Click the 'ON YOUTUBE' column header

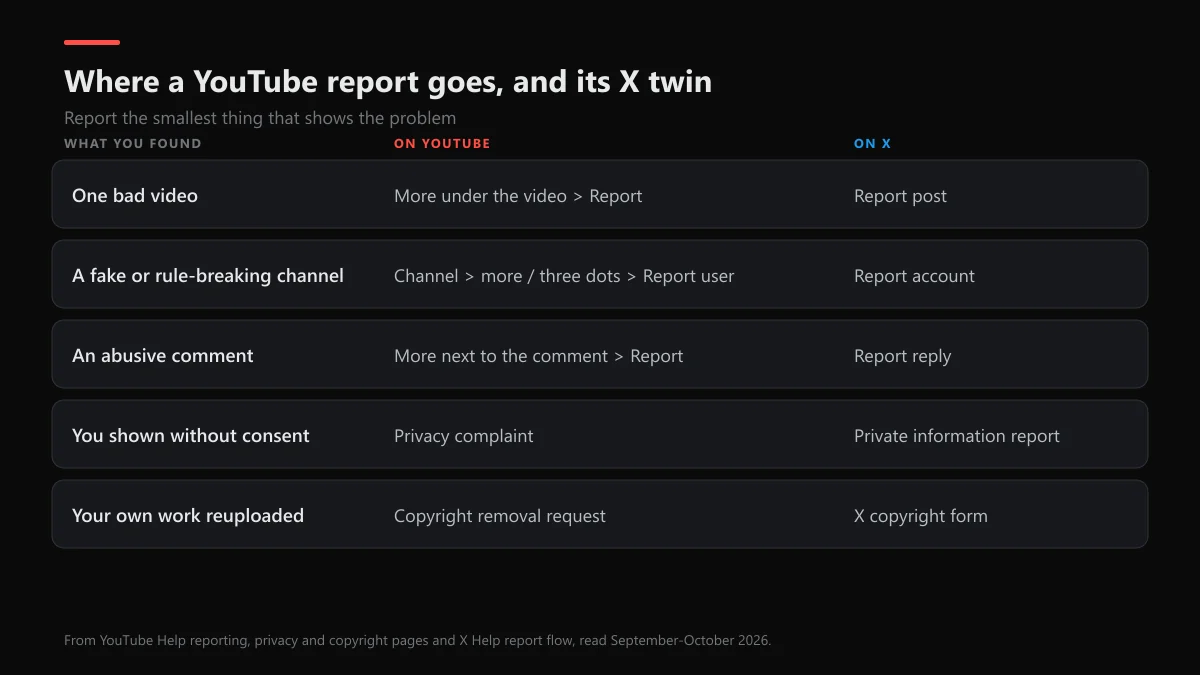click(442, 144)
